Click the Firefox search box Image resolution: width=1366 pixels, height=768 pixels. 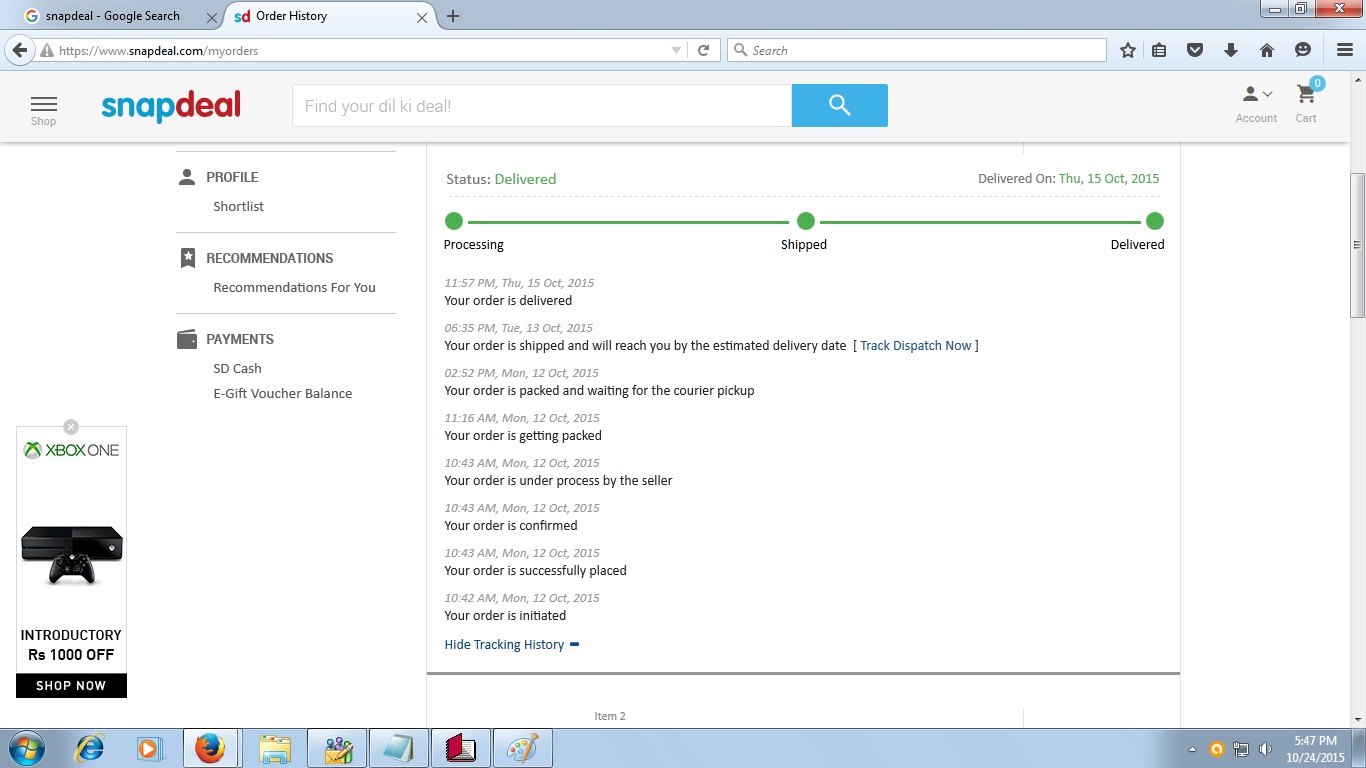point(917,50)
